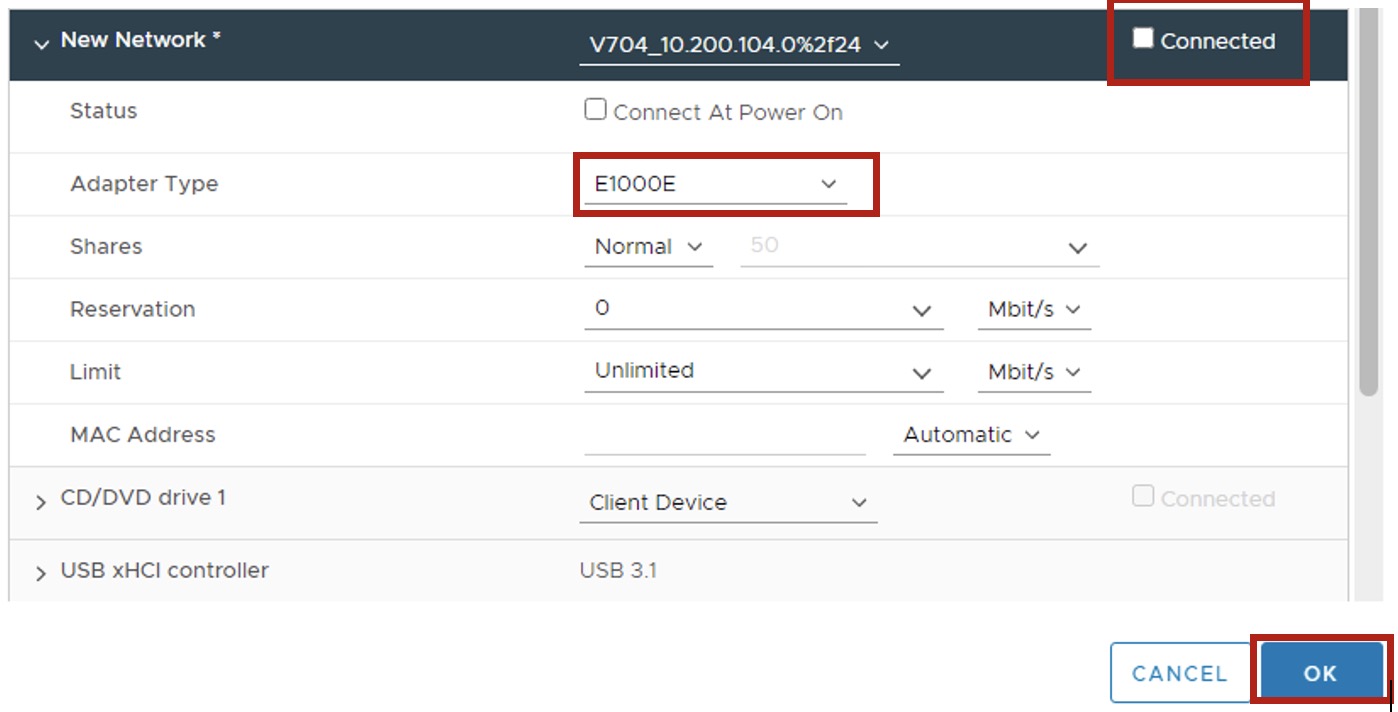The width and height of the screenshot is (1398, 712).
Task: Check the Connect At Power On box
Action: 596,111
